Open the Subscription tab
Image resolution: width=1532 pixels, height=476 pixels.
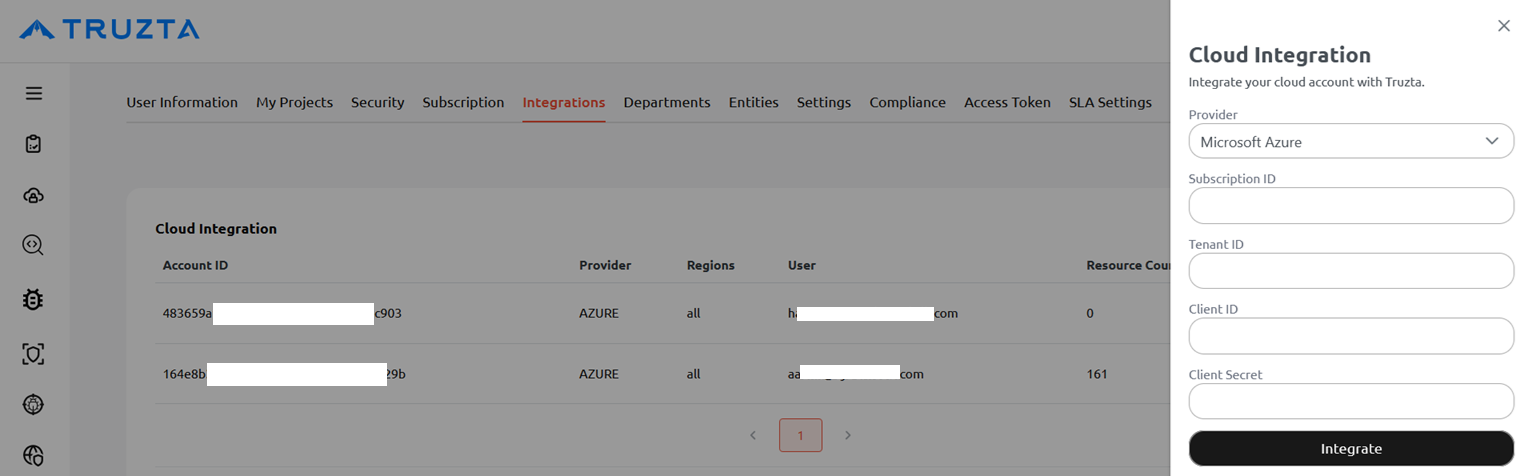(463, 102)
